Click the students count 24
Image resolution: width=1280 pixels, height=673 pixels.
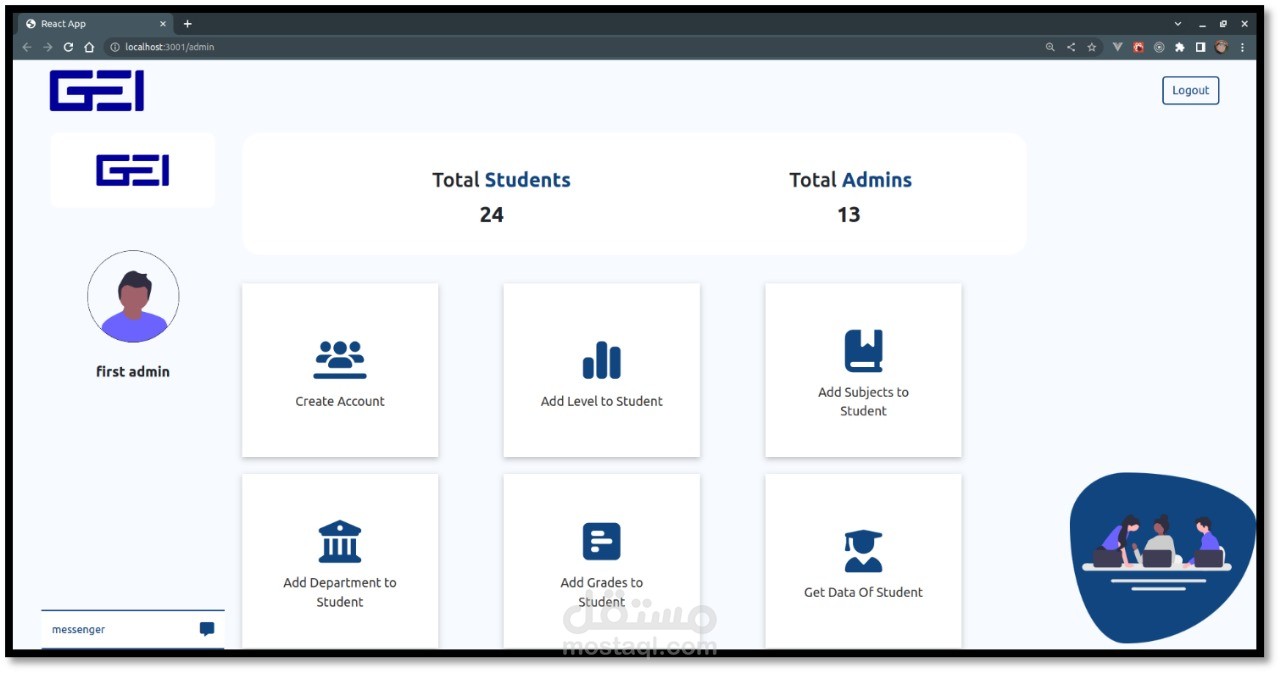point(491,214)
